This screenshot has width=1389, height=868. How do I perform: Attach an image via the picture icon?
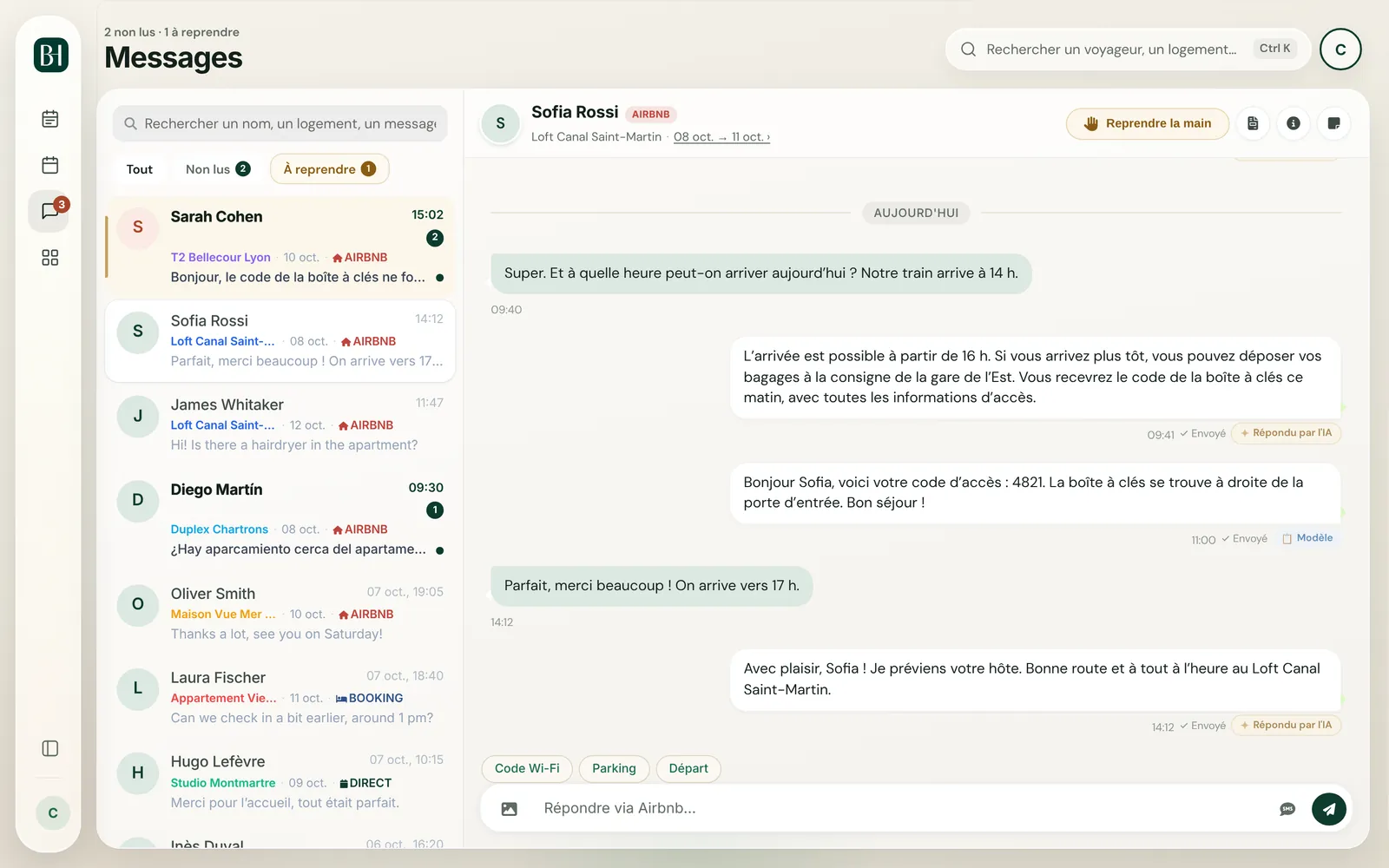coord(510,809)
